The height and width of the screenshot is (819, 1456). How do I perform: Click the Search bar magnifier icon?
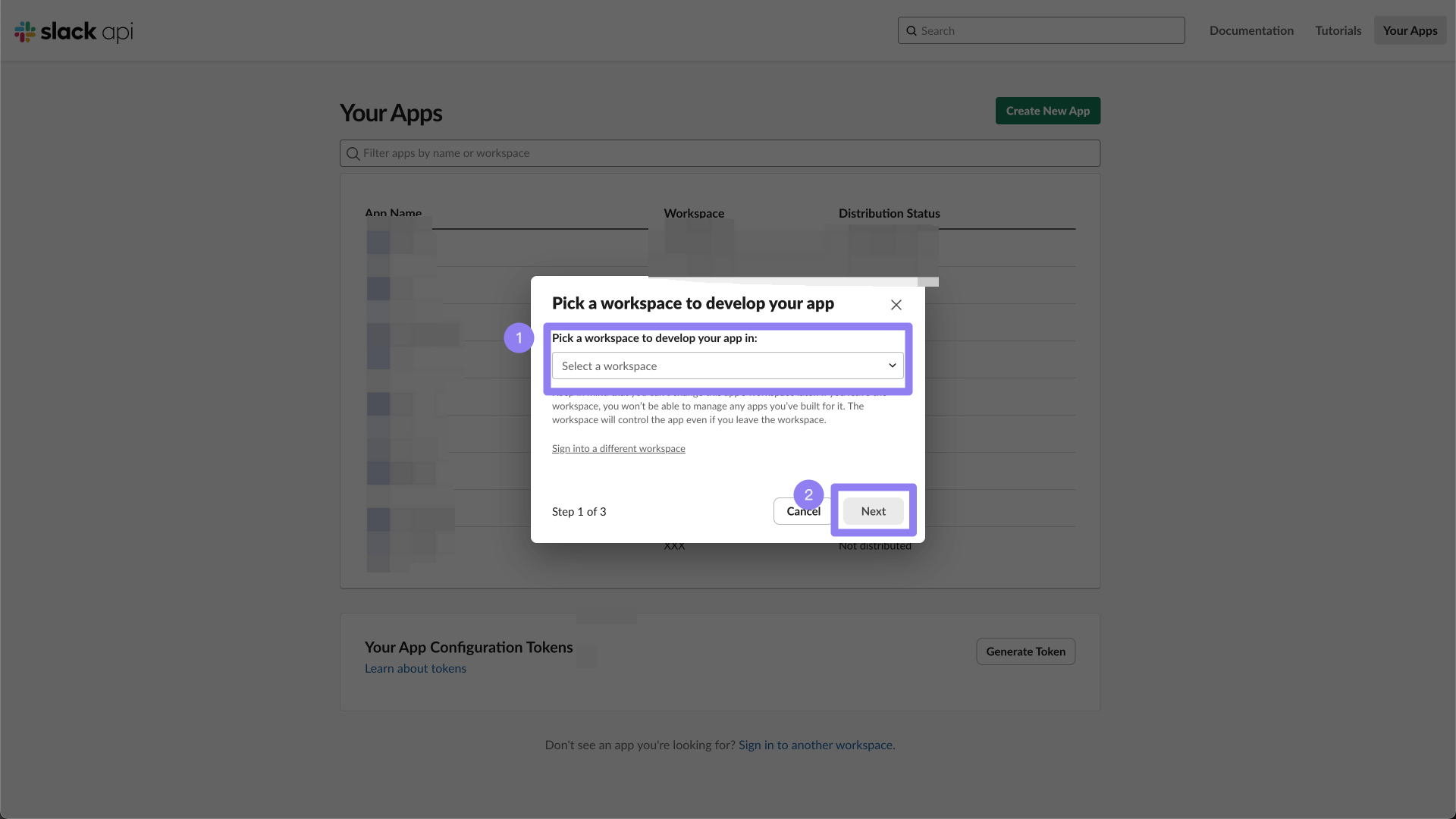[911, 31]
